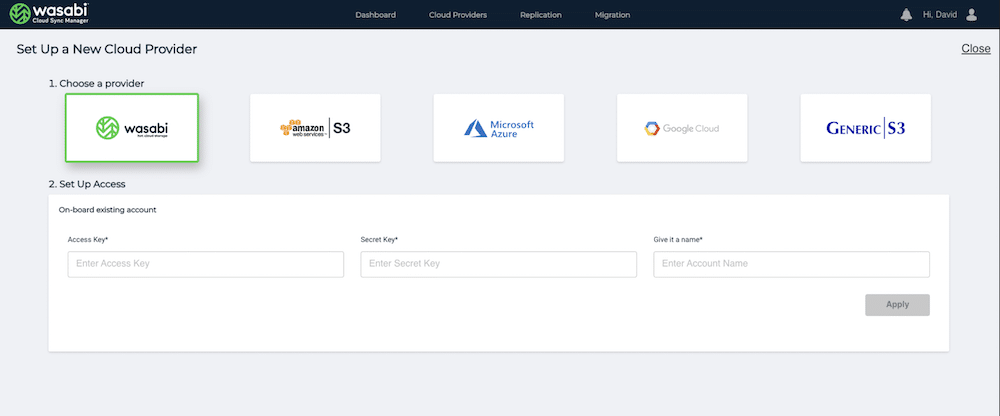Screen dimensions: 1000x416
Task: Click the "Give it a name*" field label
Action: 678,240
